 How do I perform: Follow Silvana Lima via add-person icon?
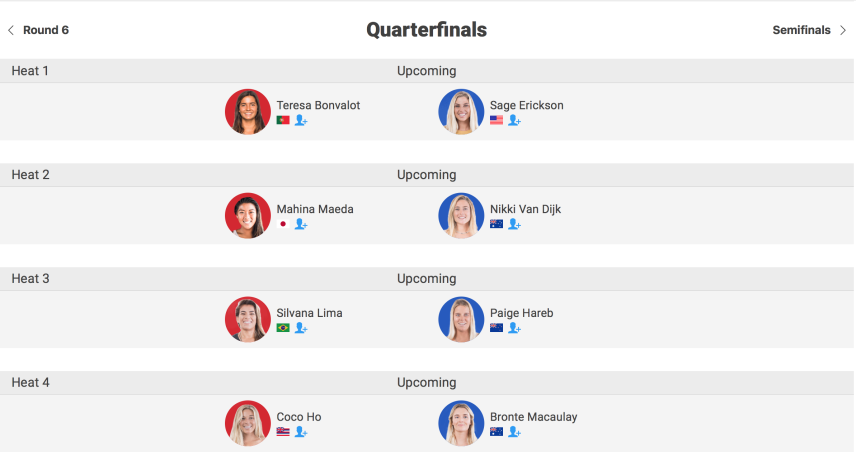coord(301,328)
